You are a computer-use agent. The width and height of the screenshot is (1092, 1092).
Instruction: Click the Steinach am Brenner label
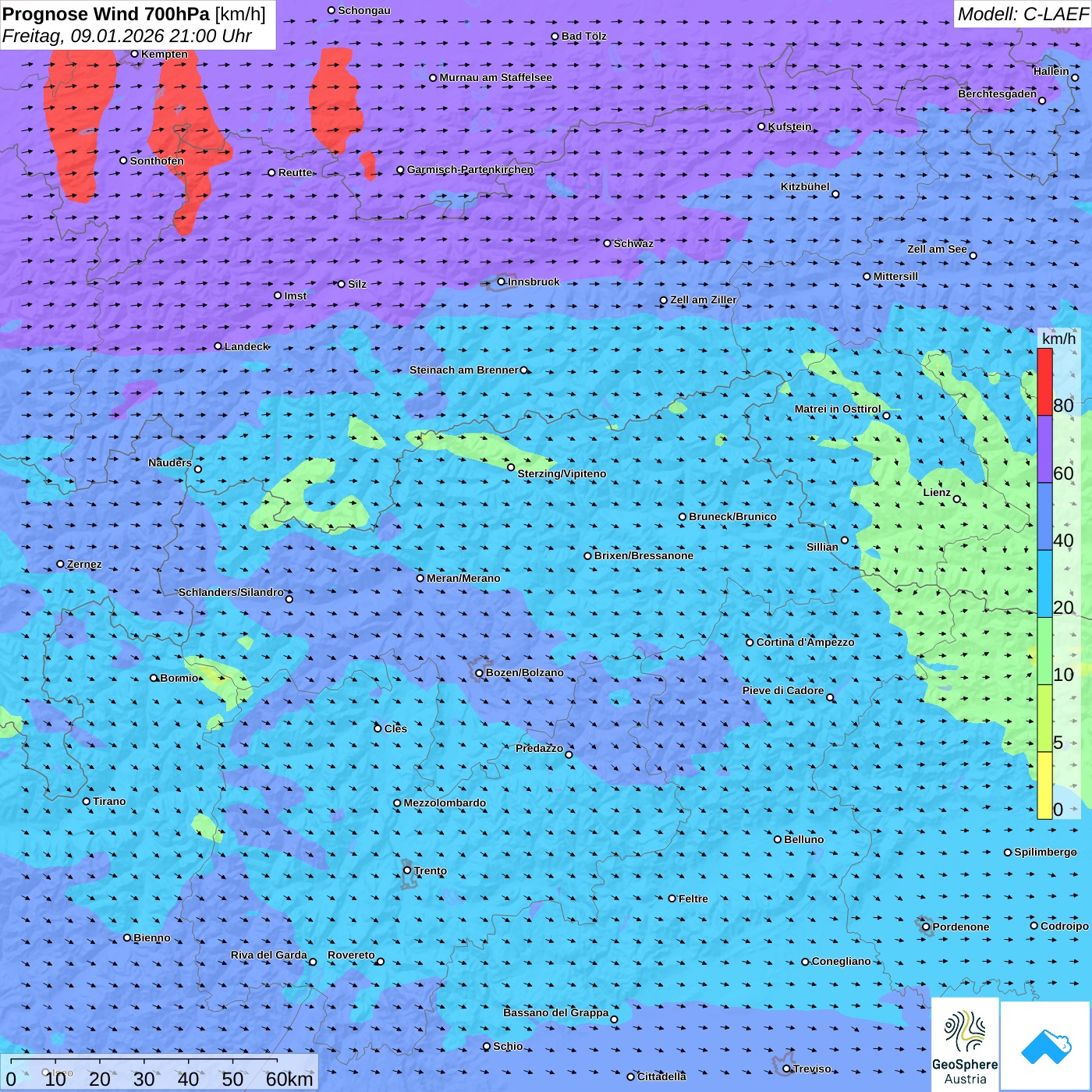[x=463, y=370]
